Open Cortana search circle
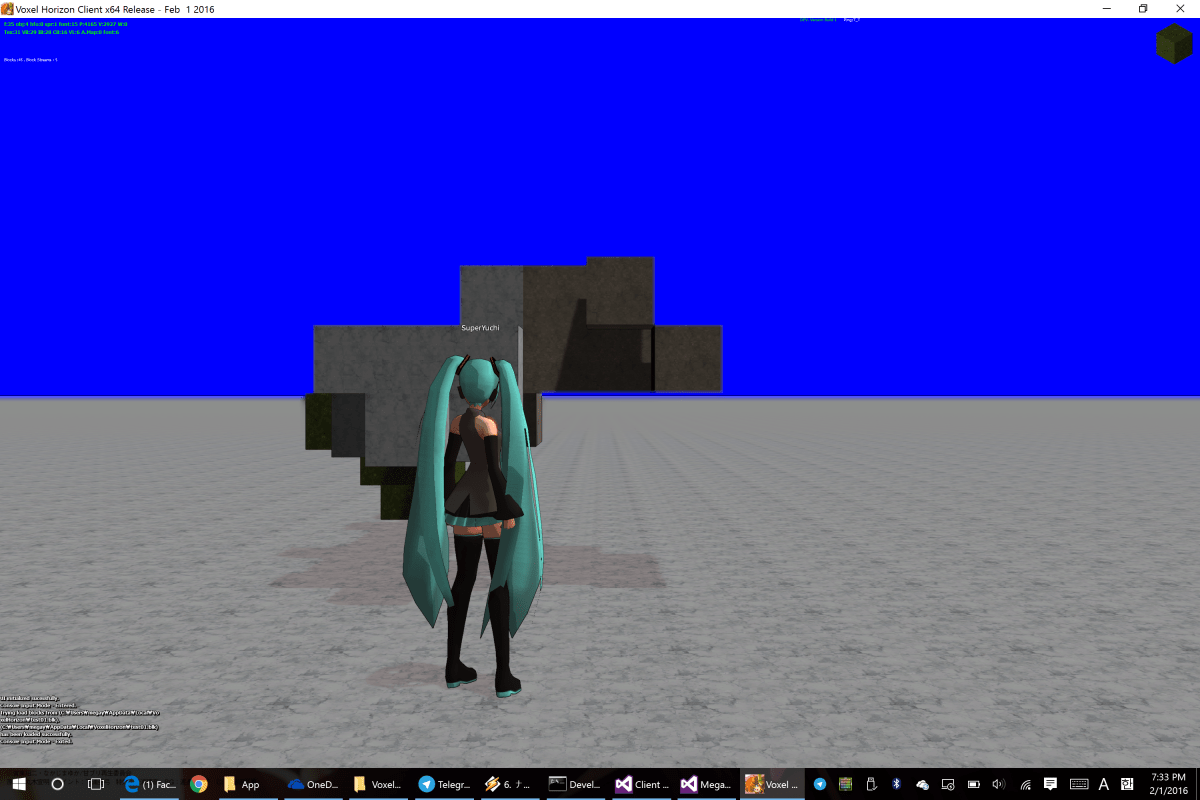 [57, 784]
